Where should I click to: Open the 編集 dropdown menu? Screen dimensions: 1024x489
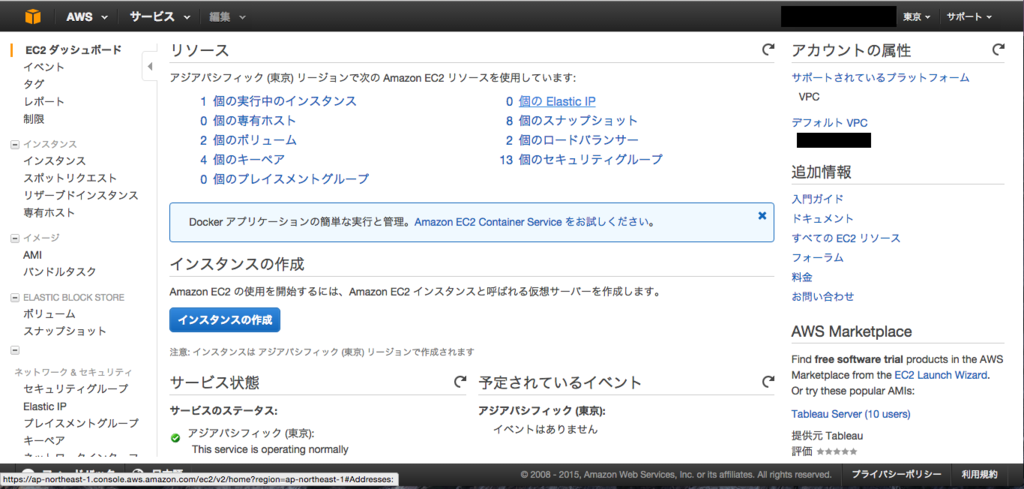pos(227,17)
